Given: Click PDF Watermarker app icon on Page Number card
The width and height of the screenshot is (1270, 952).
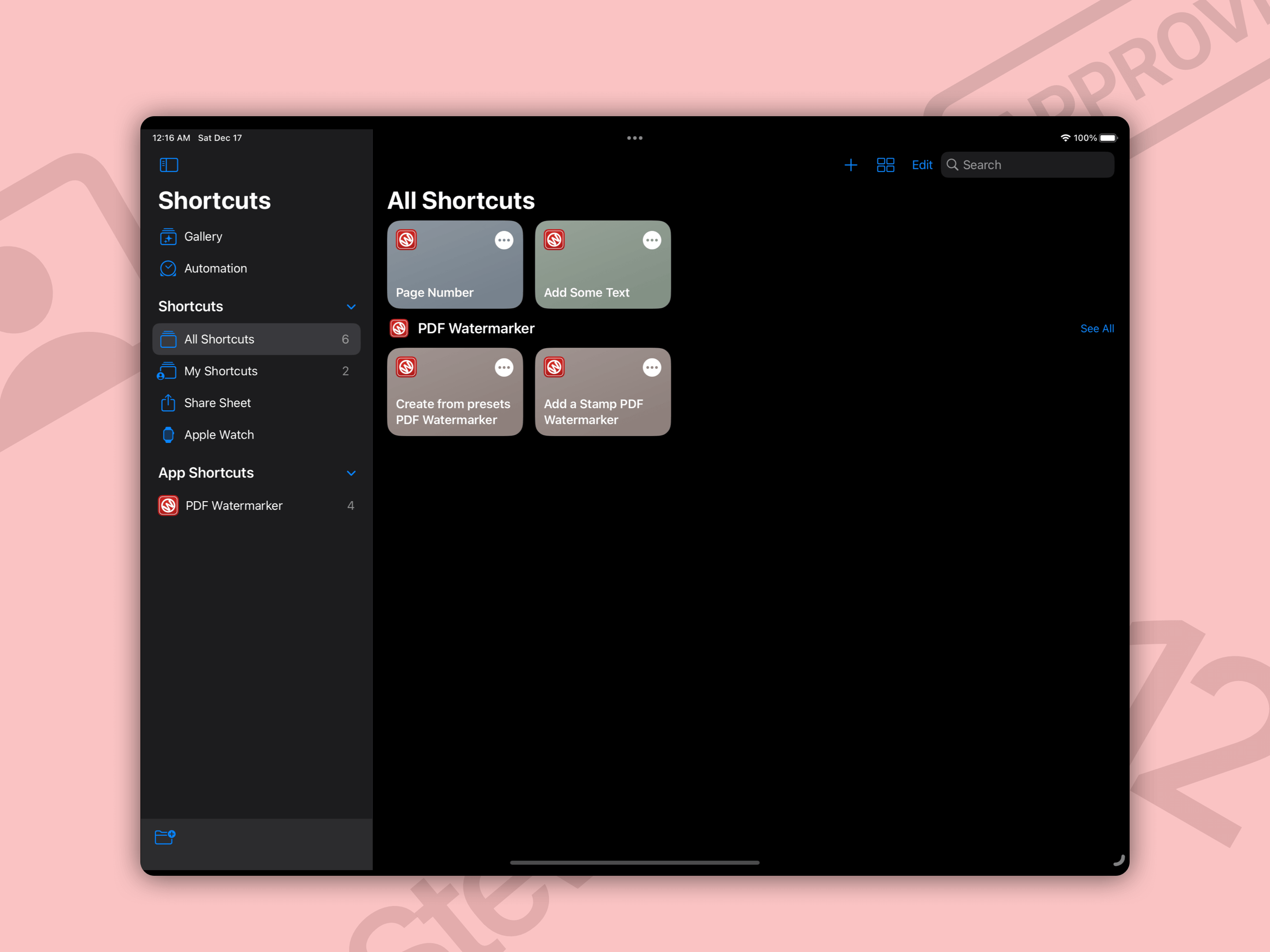Looking at the screenshot, I should (406, 240).
